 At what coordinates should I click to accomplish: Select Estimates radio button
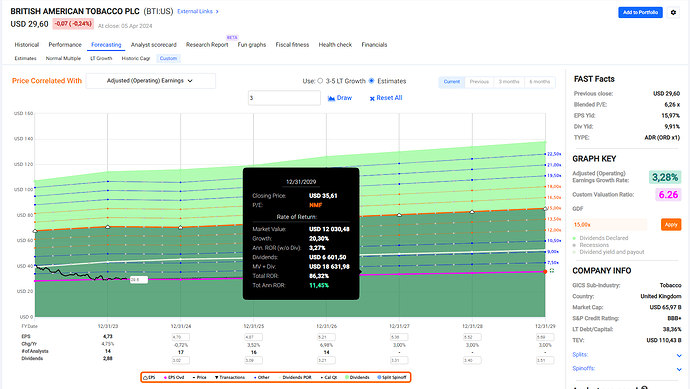pos(371,81)
